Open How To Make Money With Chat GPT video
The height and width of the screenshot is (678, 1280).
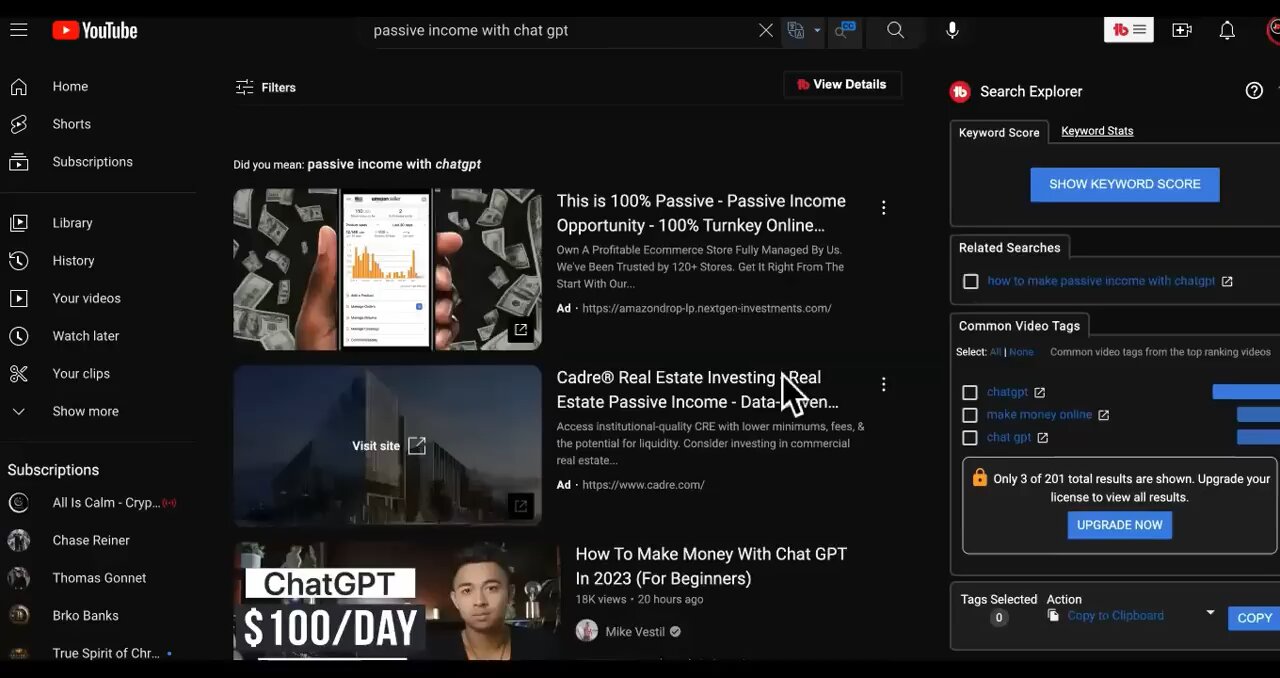(711, 566)
